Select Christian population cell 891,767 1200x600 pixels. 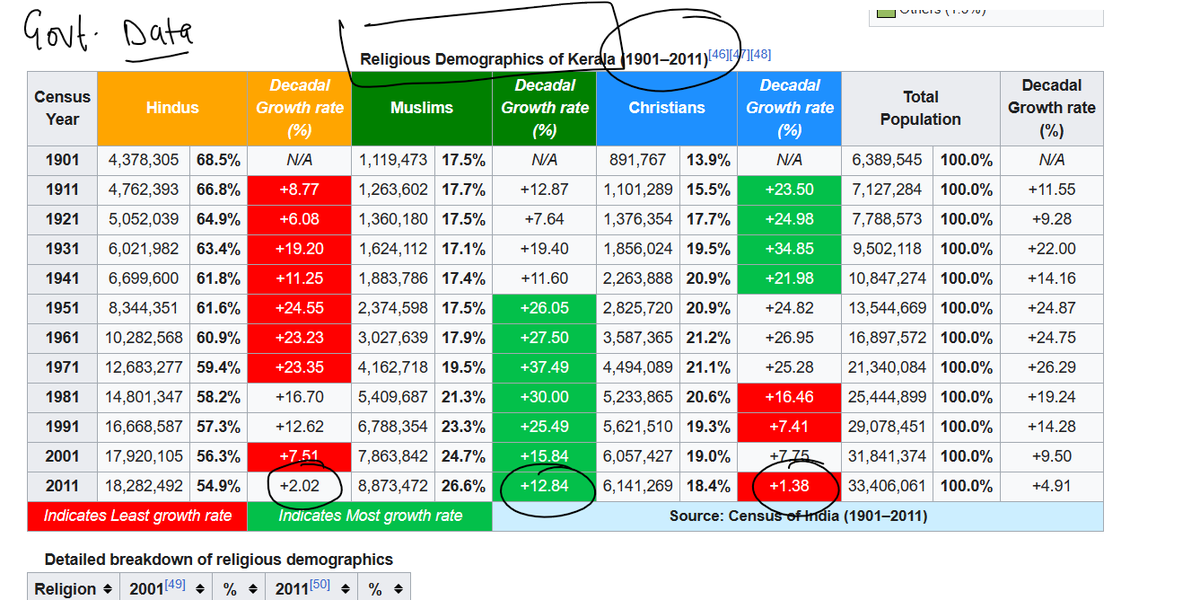[x=637, y=159]
